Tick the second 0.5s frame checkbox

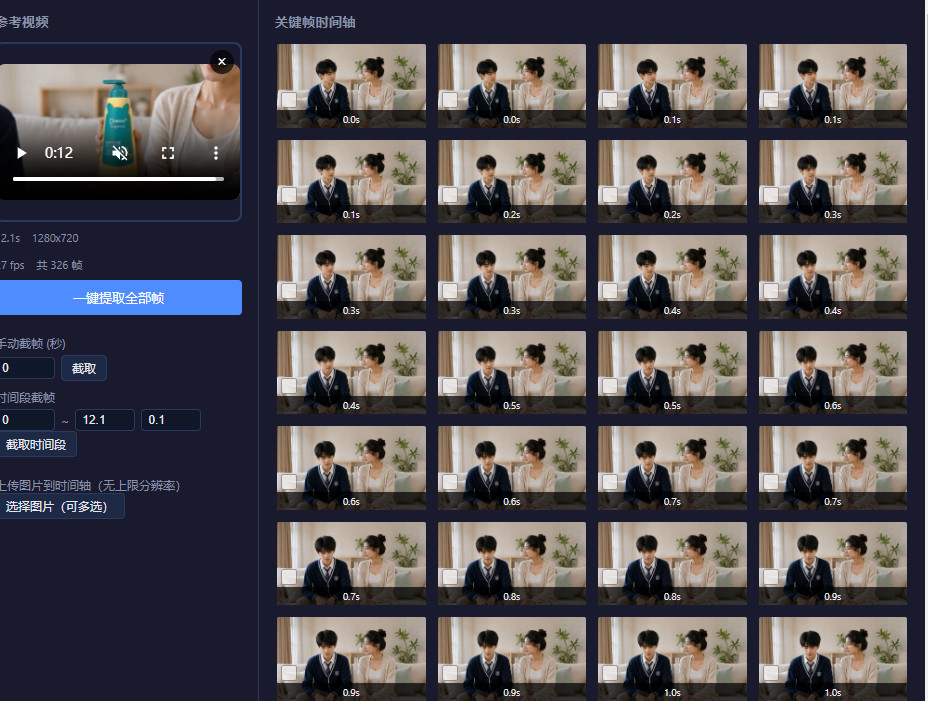point(610,386)
